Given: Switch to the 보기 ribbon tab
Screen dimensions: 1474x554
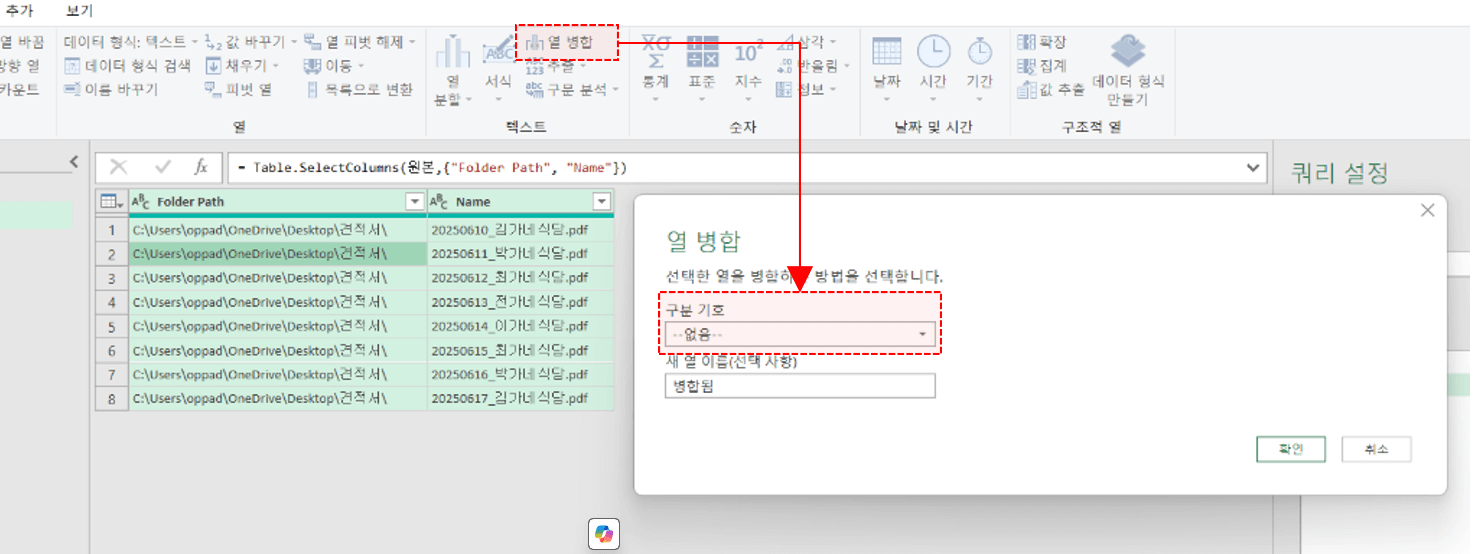Looking at the screenshot, I should [79, 11].
